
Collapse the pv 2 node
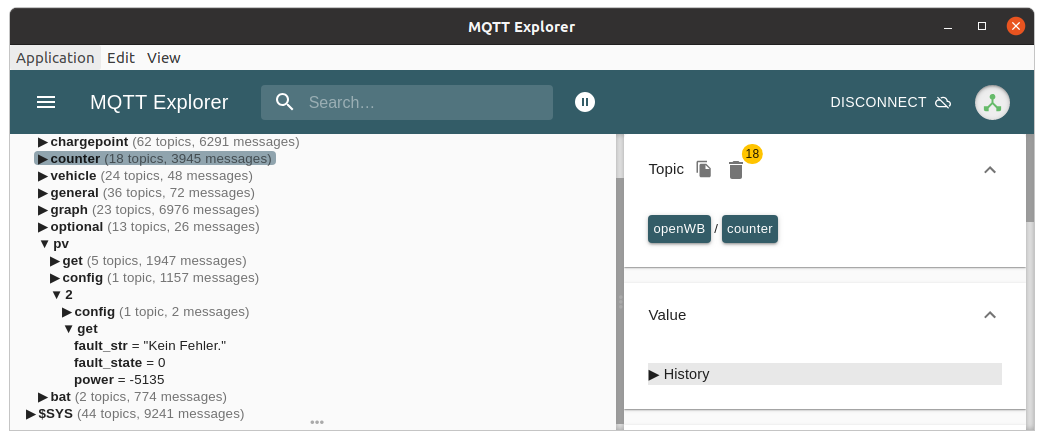tap(57, 295)
